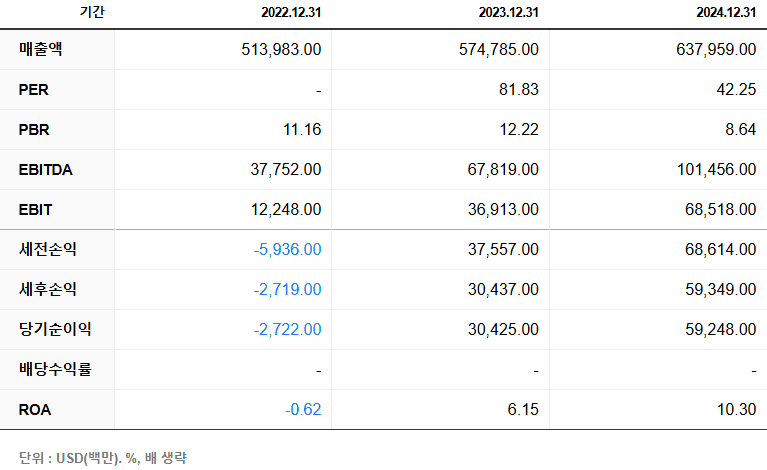This screenshot has width=767, height=470.
Task: Click the PER value 81.83
Action: [519, 90]
